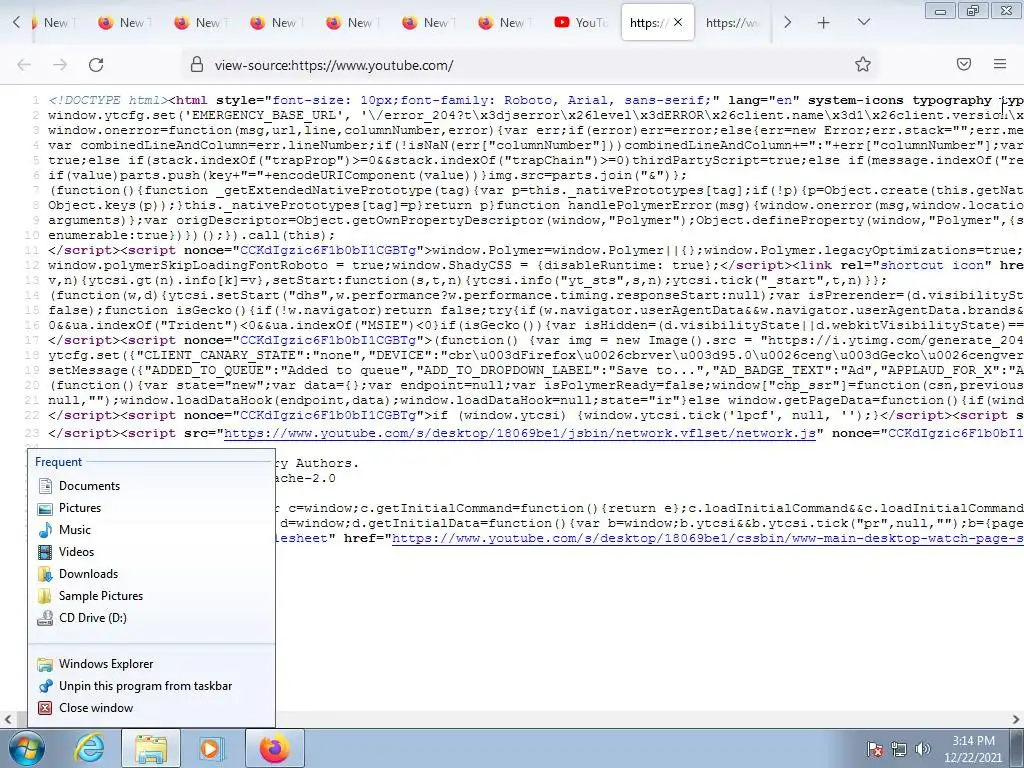Open the www-main-desktop-watch-page stylesheet link
This screenshot has width=1024, height=768.
point(707,539)
